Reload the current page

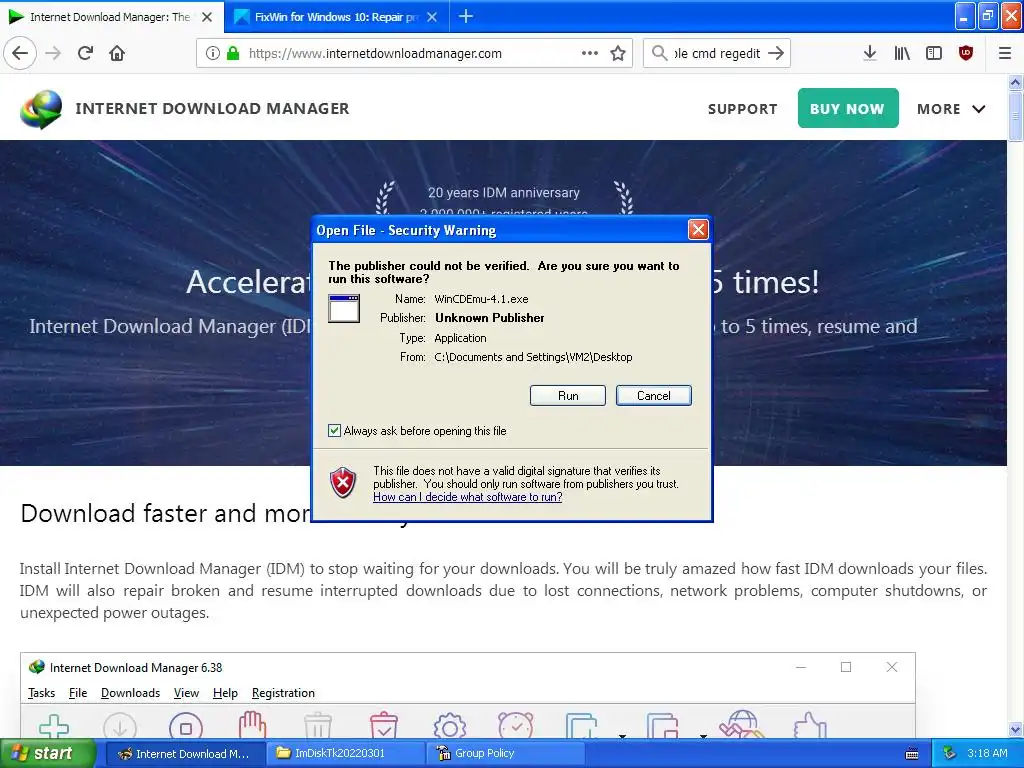(85, 53)
